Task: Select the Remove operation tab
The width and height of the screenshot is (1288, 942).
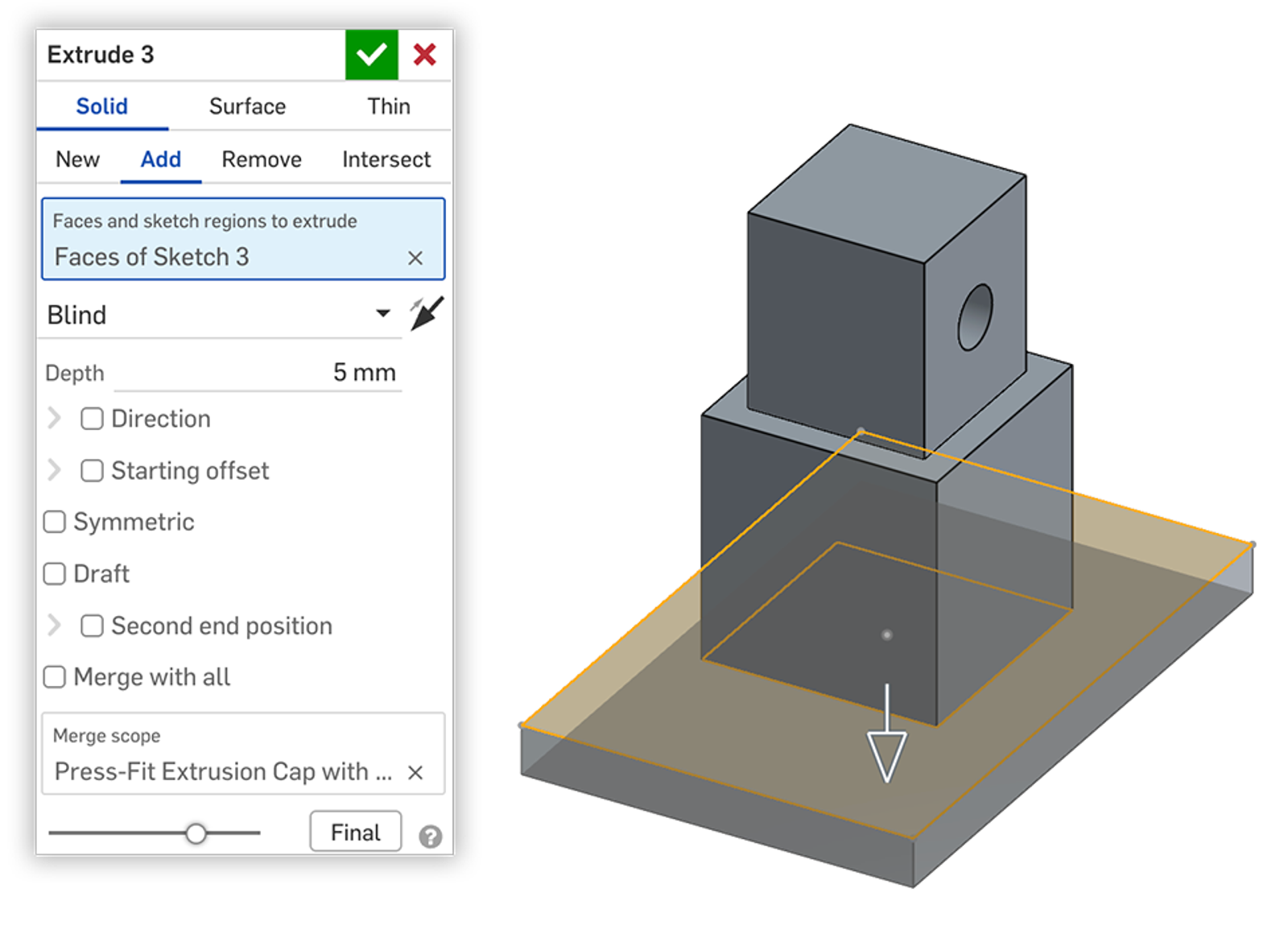Action: pos(262,159)
